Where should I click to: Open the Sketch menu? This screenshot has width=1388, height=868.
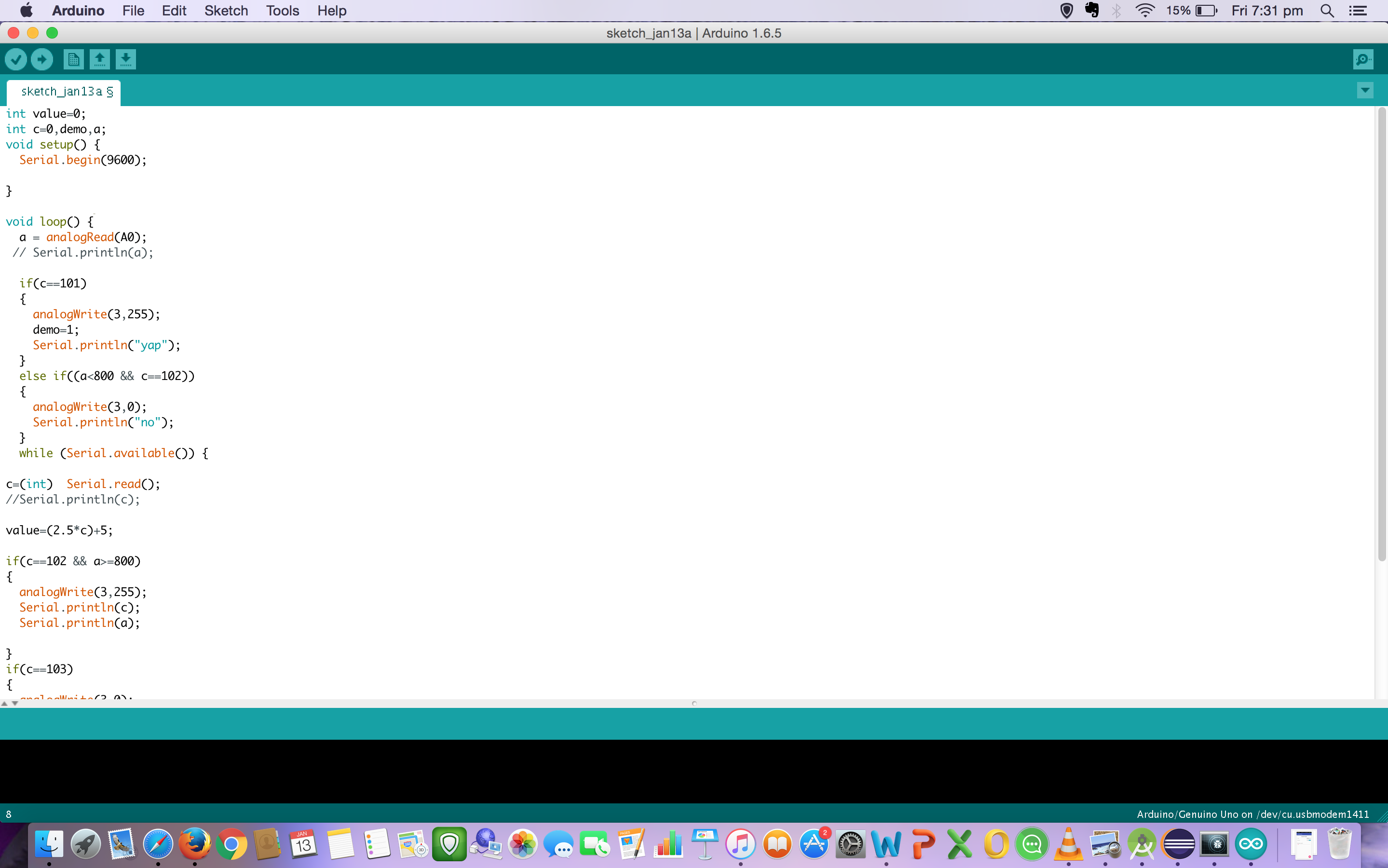tap(226, 10)
